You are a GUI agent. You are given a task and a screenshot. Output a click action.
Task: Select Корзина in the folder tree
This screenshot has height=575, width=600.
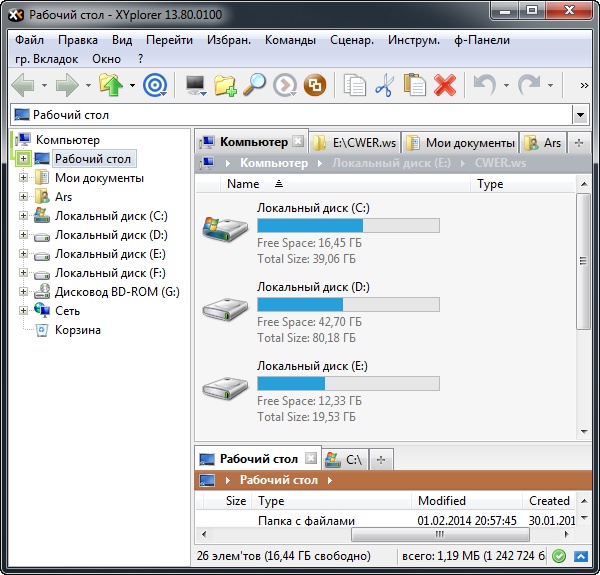[77, 330]
